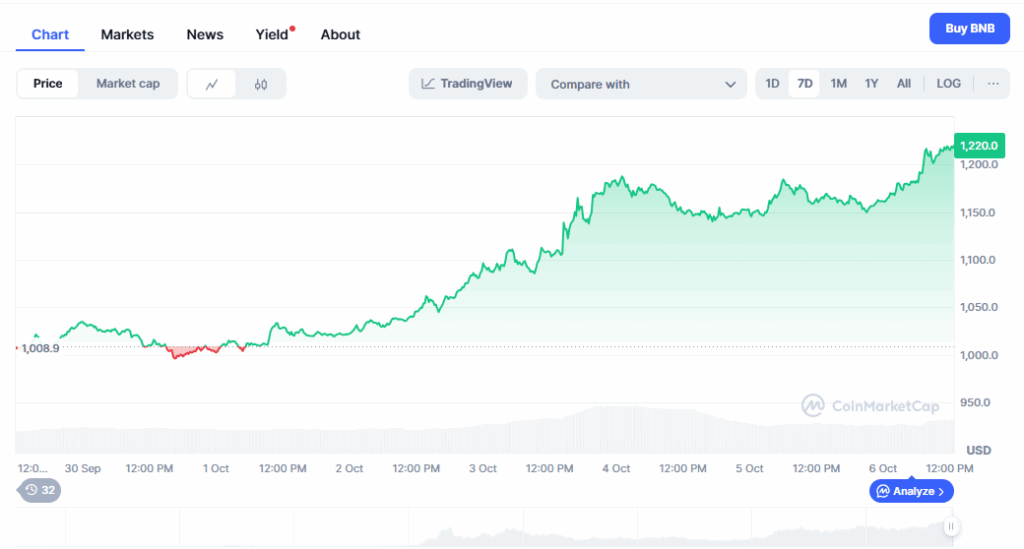Image resolution: width=1024 pixels, height=549 pixels.
Task: Click the history events badge showing 32
Action: 40,490
